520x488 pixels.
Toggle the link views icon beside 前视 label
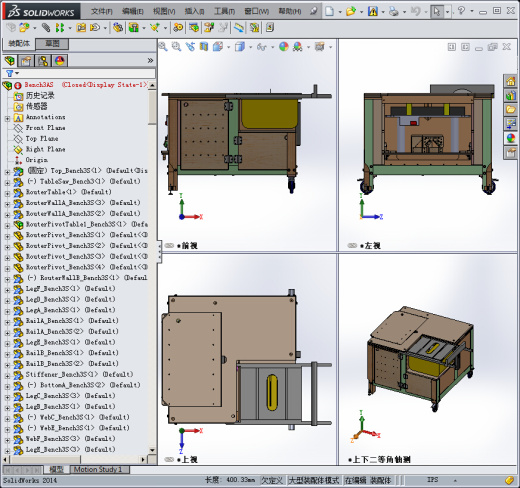click(x=169, y=246)
